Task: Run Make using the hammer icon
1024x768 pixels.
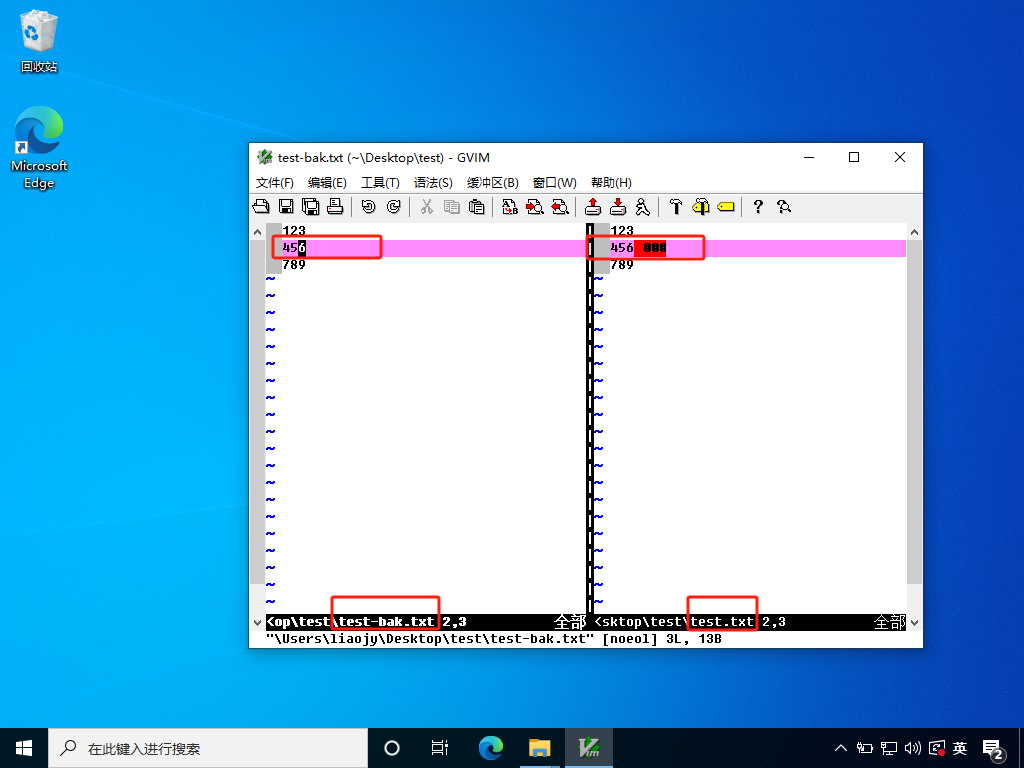Action: click(x=676, y=207)
